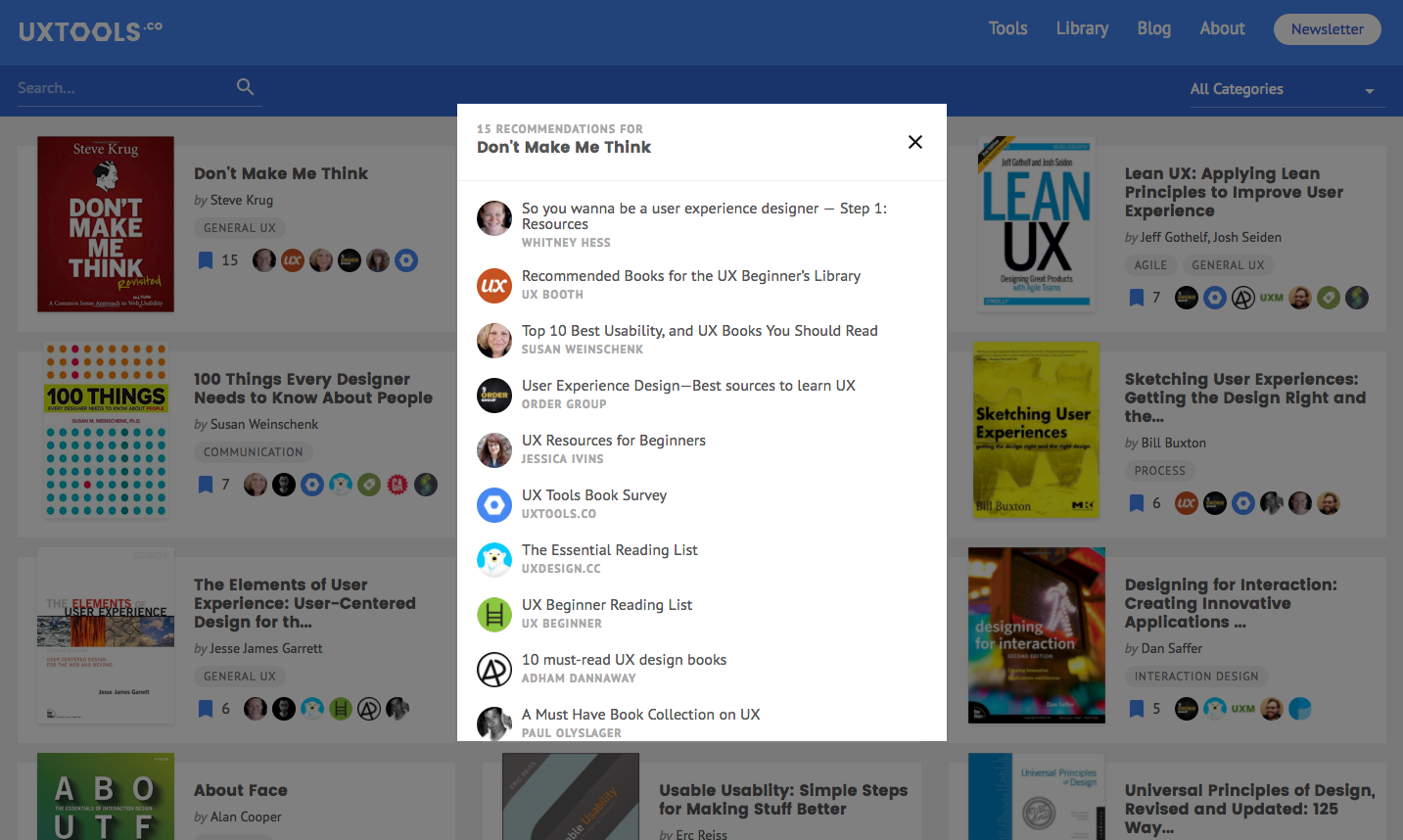Select the AGILE tag

tap(1150, 265)
